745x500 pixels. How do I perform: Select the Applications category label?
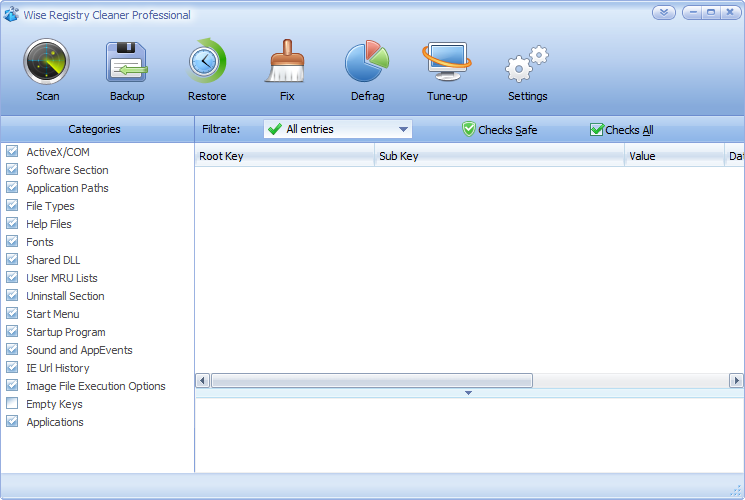[x=55, y=423]
